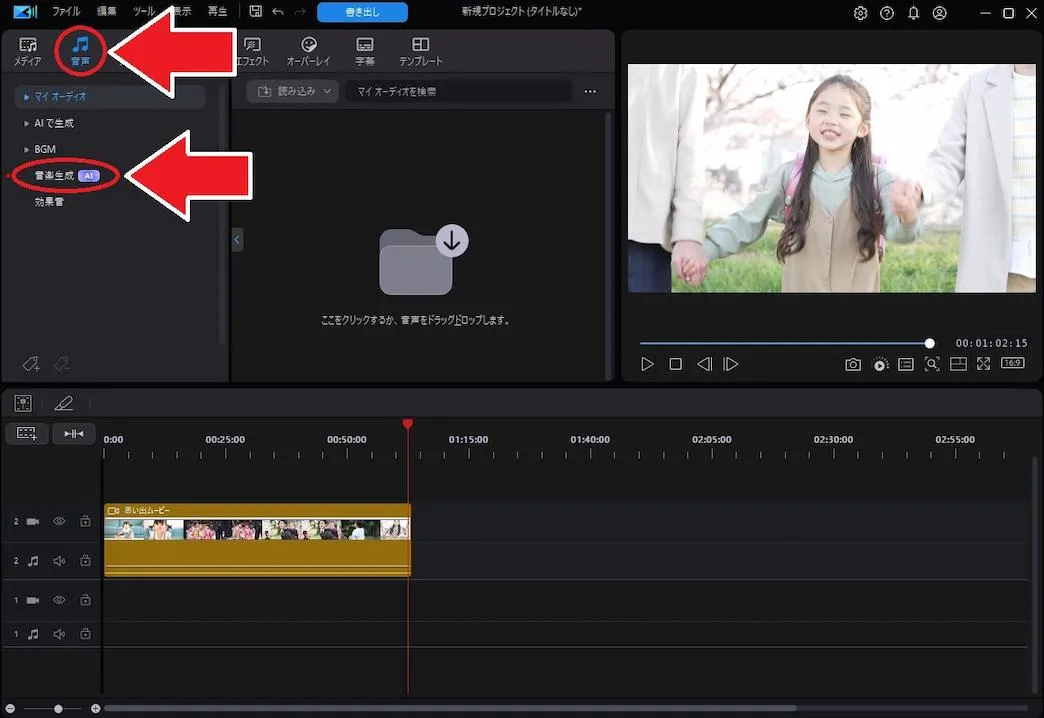The image size is (1044, 718).
Task: Click the 書き出し export button
Action: [x=362, y=11]
